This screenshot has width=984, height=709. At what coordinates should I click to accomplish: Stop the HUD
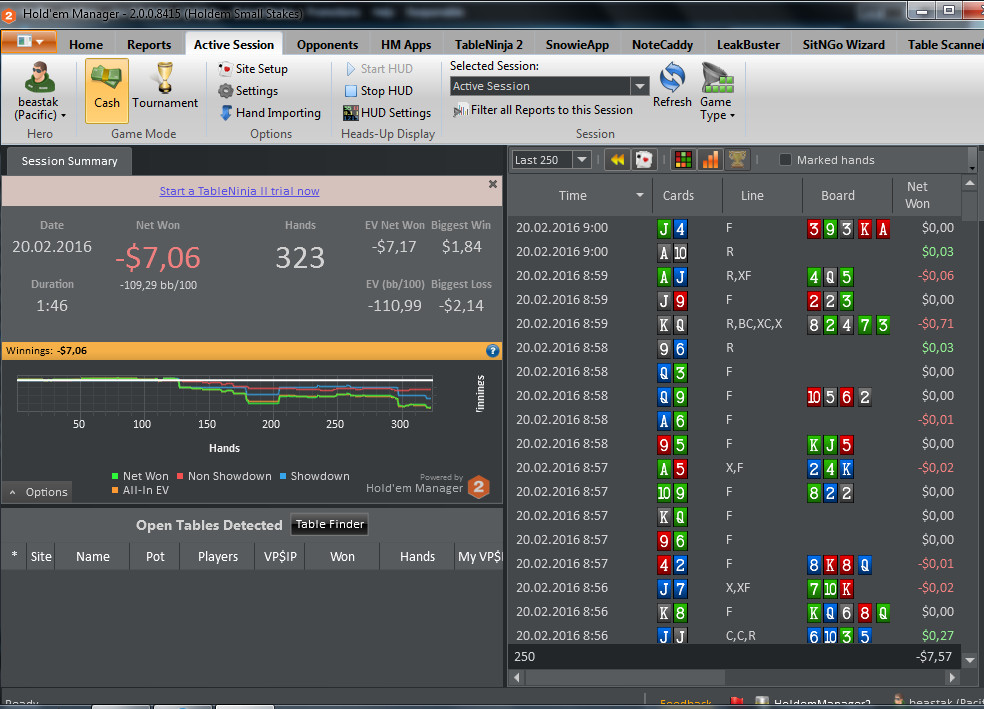pyautogui.click(x=378, y=90)
